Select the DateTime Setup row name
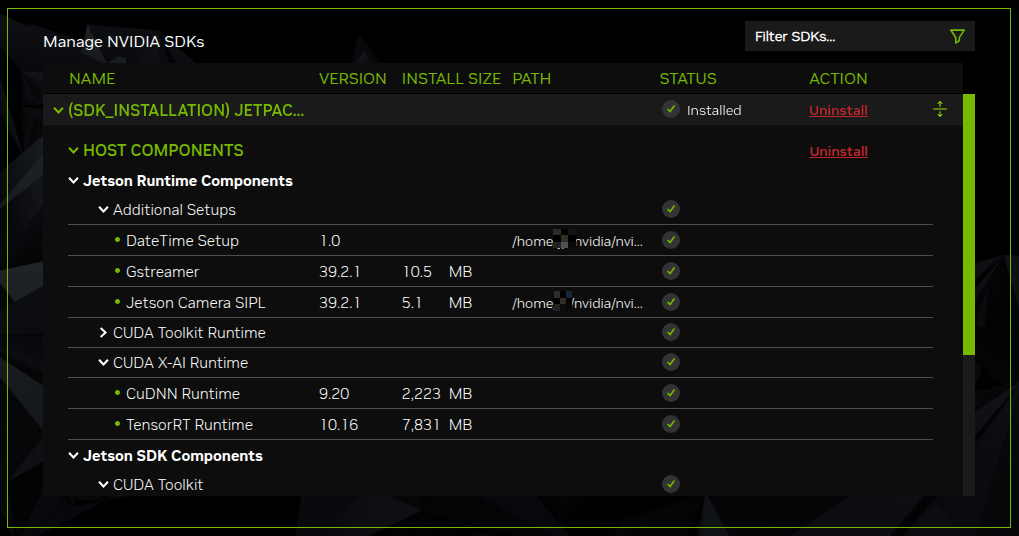Viewport: 1019px width, 536px height. [x=182, y=241]
